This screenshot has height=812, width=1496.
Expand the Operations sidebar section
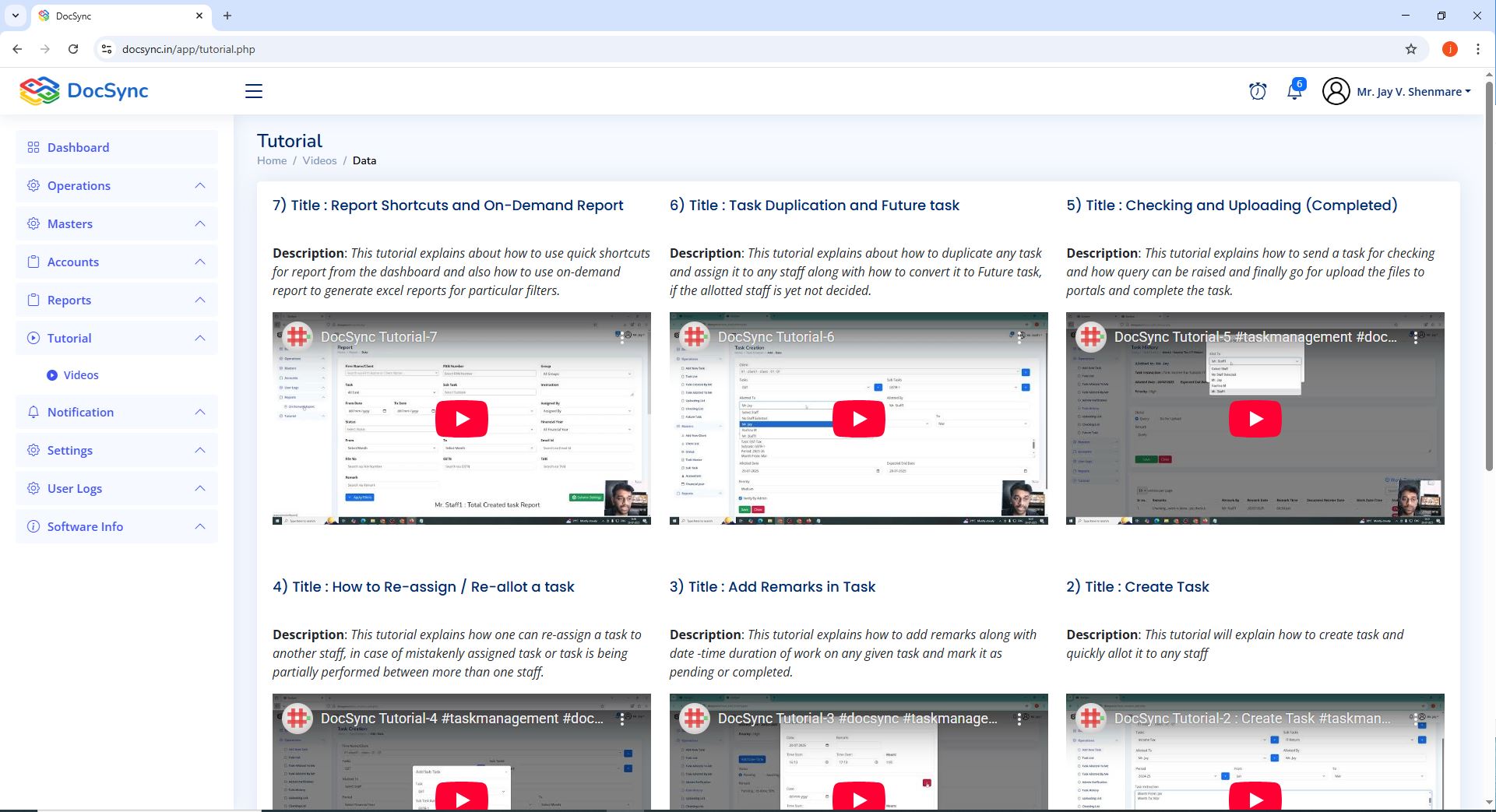pyautogui.click(x=117, y=186)
